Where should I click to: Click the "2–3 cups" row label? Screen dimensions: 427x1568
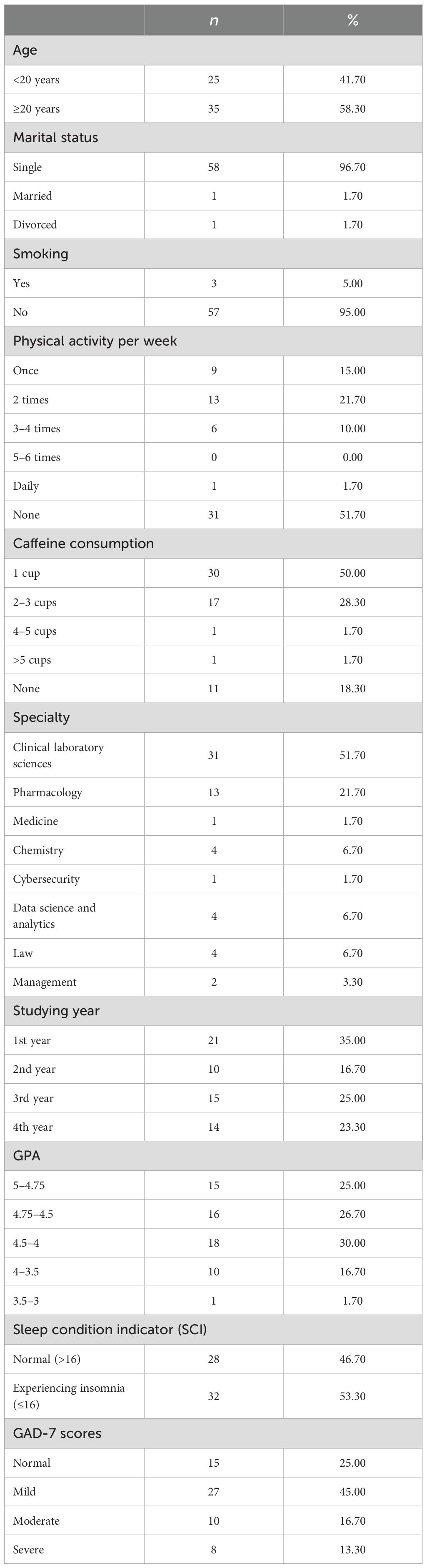click(x=35, y=603)
